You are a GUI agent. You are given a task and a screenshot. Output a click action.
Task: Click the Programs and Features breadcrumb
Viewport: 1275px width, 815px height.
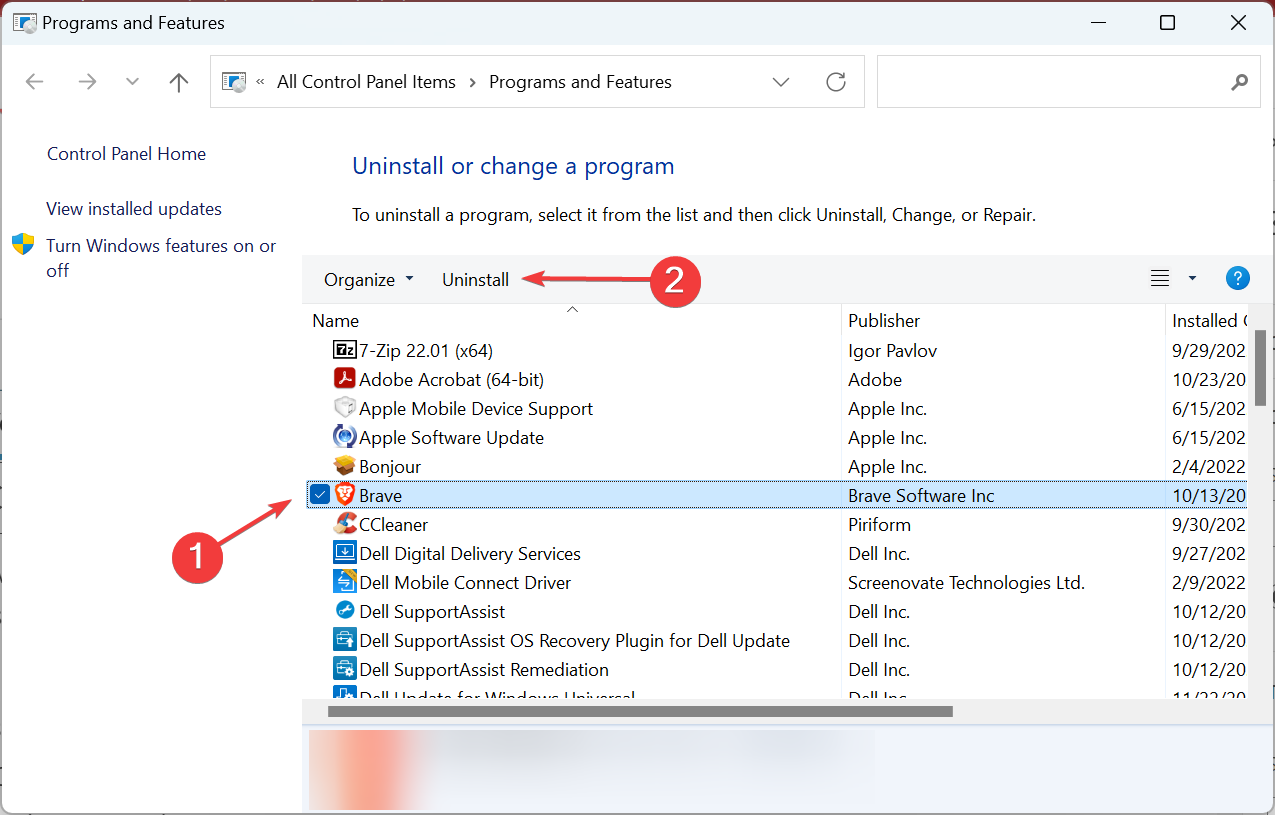pos(580,82)
